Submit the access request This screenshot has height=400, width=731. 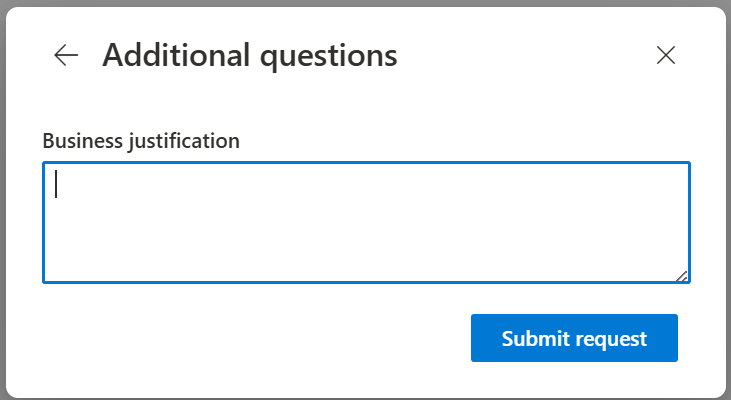click(574, 338)
